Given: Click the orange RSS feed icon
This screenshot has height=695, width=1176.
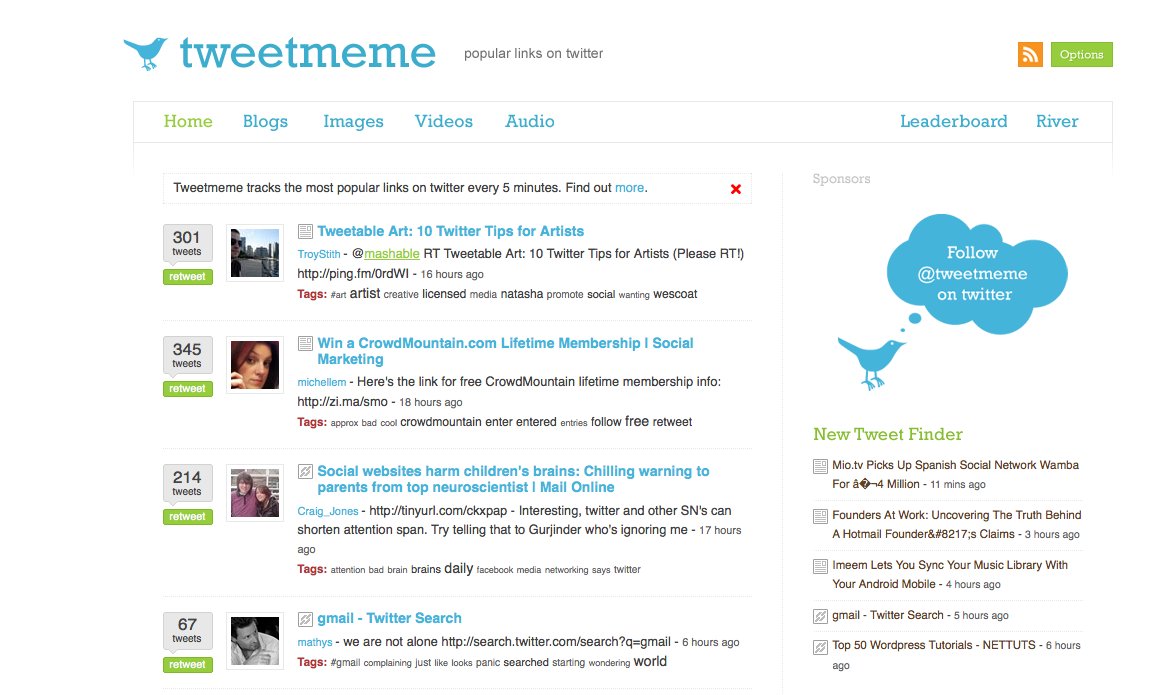Looking at the screenshot, I should point(1030,54).
